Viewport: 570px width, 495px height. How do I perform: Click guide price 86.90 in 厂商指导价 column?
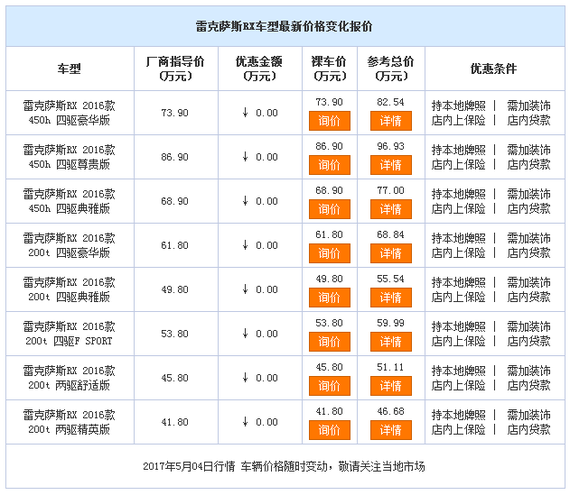click(x=175, y=157)
